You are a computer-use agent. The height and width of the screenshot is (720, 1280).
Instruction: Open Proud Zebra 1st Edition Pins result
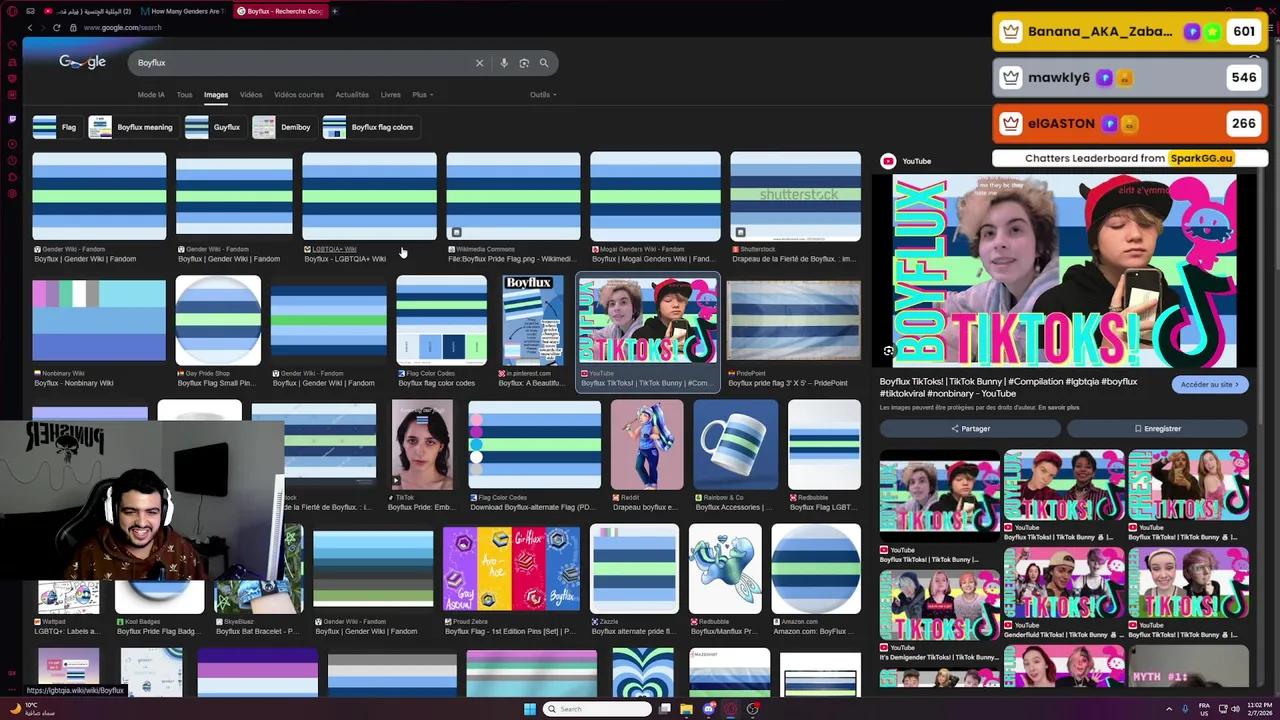[511, 568]
